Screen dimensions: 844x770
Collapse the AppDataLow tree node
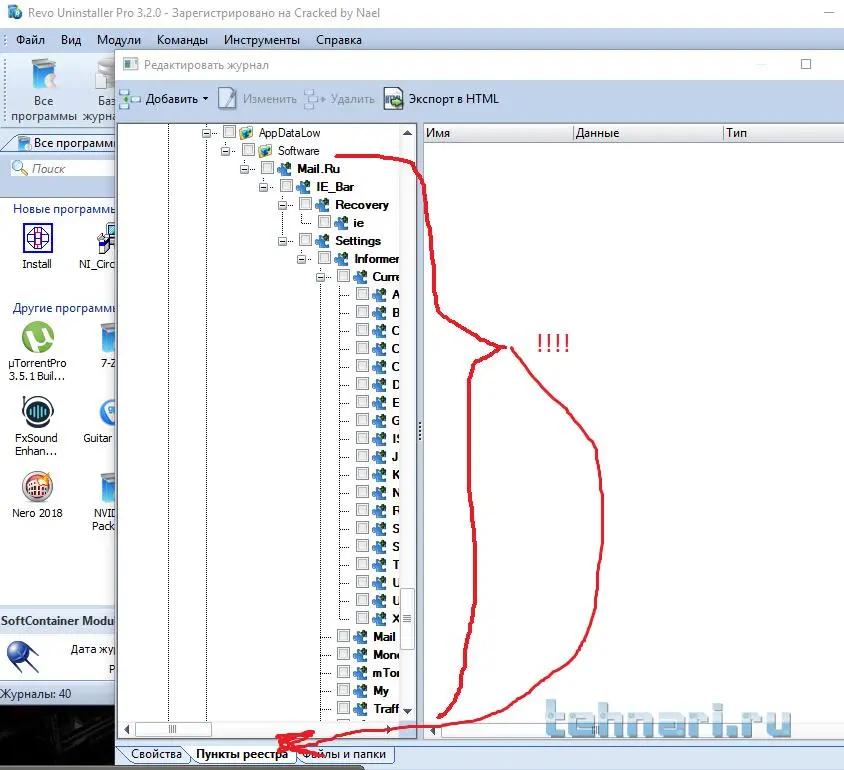click(206, 133)
